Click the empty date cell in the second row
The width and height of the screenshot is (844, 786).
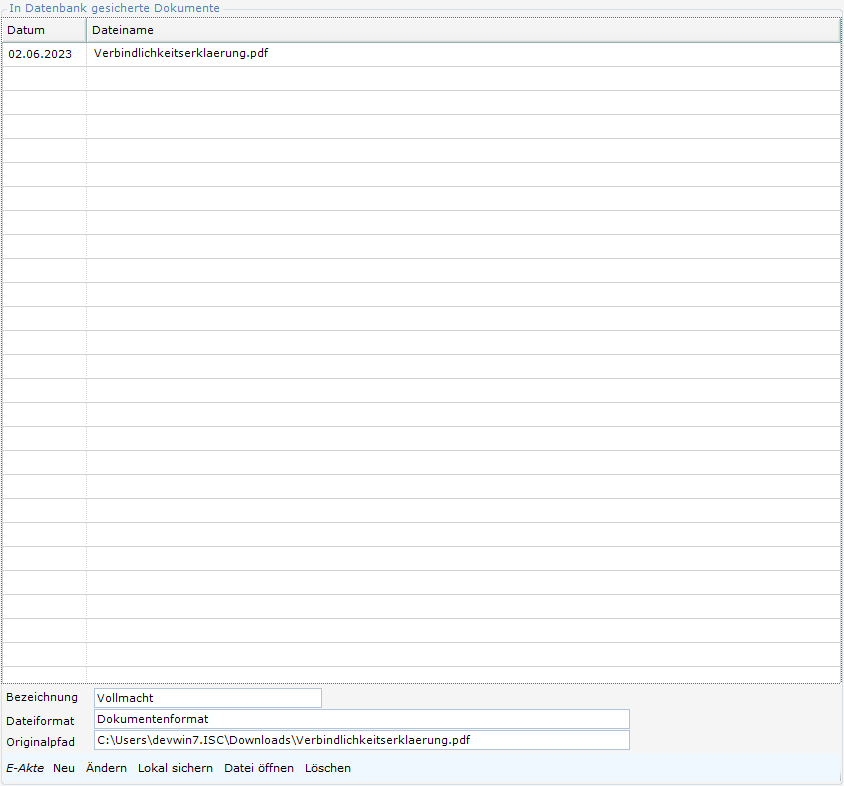pos(44,79)
